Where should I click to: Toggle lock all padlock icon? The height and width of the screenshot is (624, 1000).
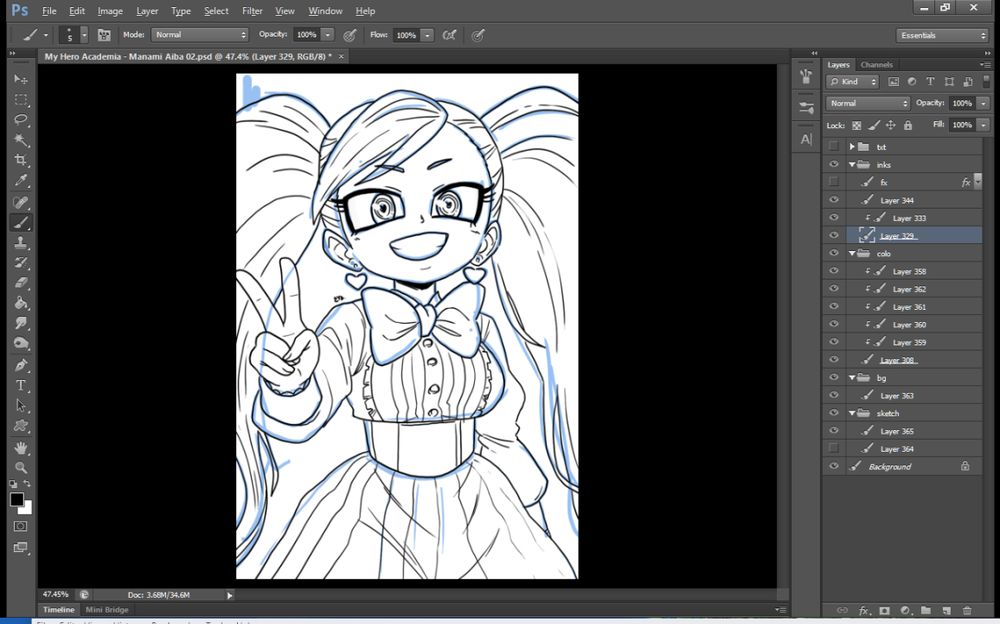click(x=908, y=125)
